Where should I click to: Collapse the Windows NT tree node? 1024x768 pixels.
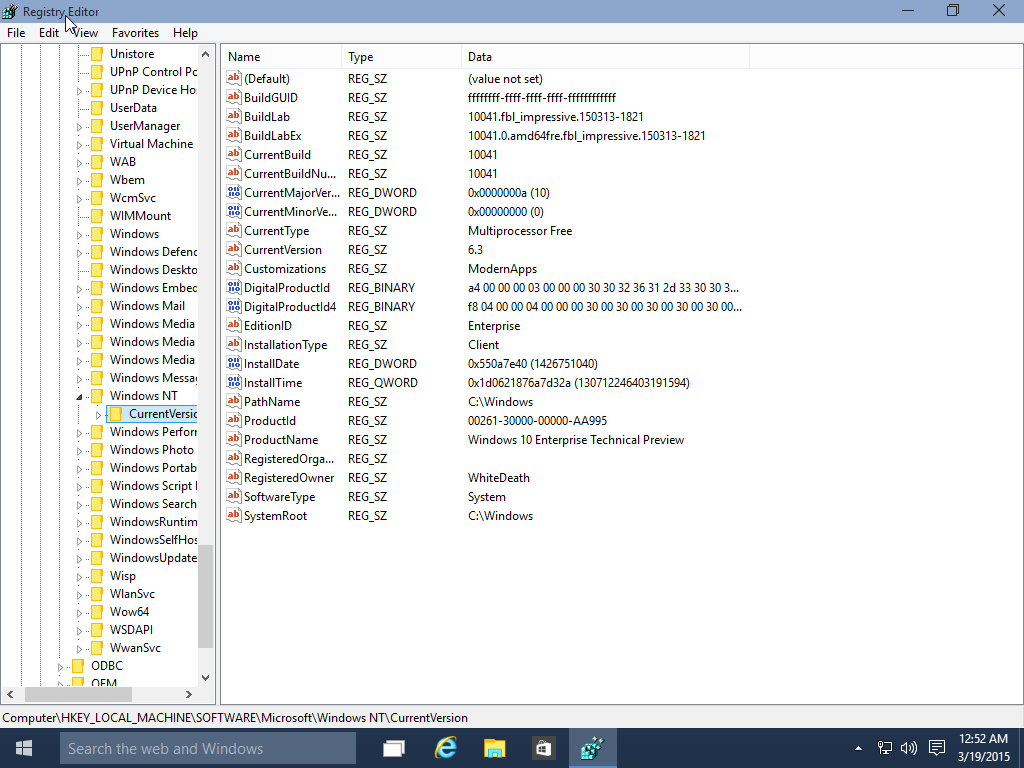point(80,396)
